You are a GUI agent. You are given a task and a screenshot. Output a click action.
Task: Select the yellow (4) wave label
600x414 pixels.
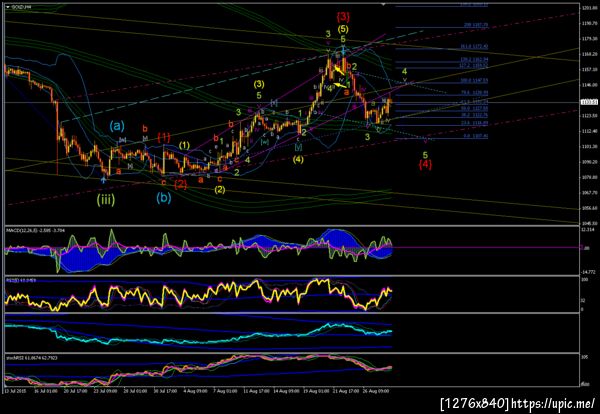pyautogui.click(x=298, y=159)
